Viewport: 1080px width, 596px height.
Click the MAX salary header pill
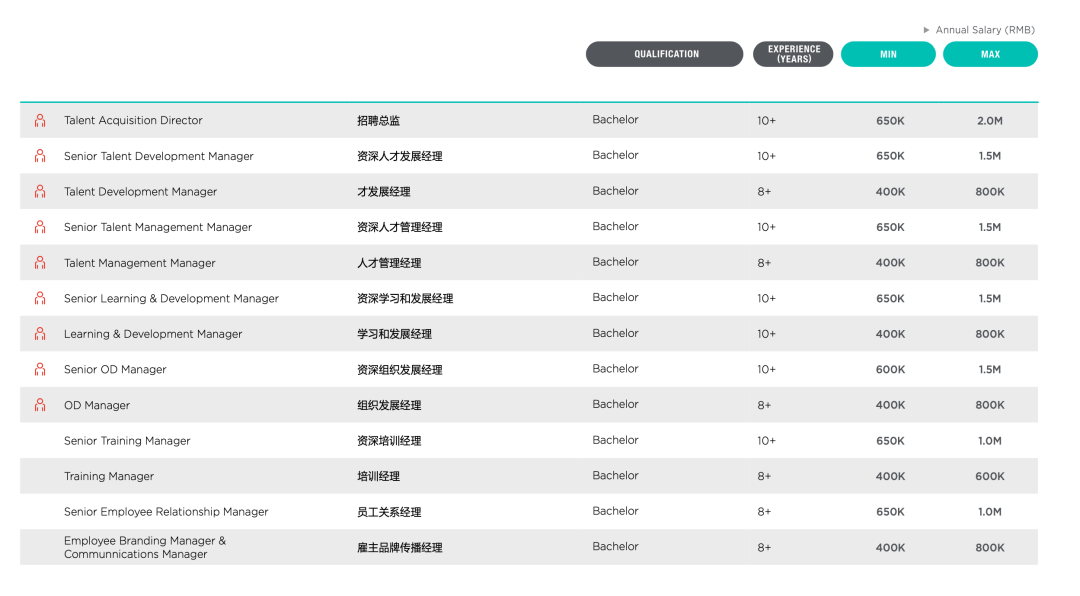[x=990, y=54]
